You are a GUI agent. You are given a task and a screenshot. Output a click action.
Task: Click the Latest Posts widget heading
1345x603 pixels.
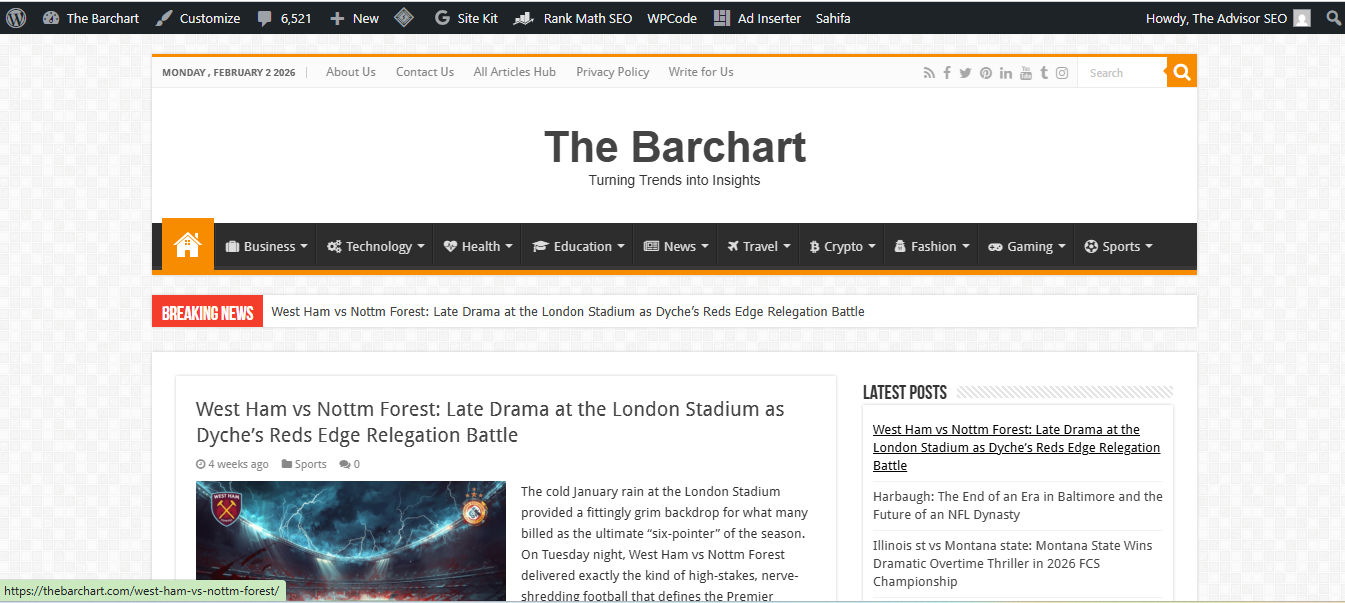(905, 392)
